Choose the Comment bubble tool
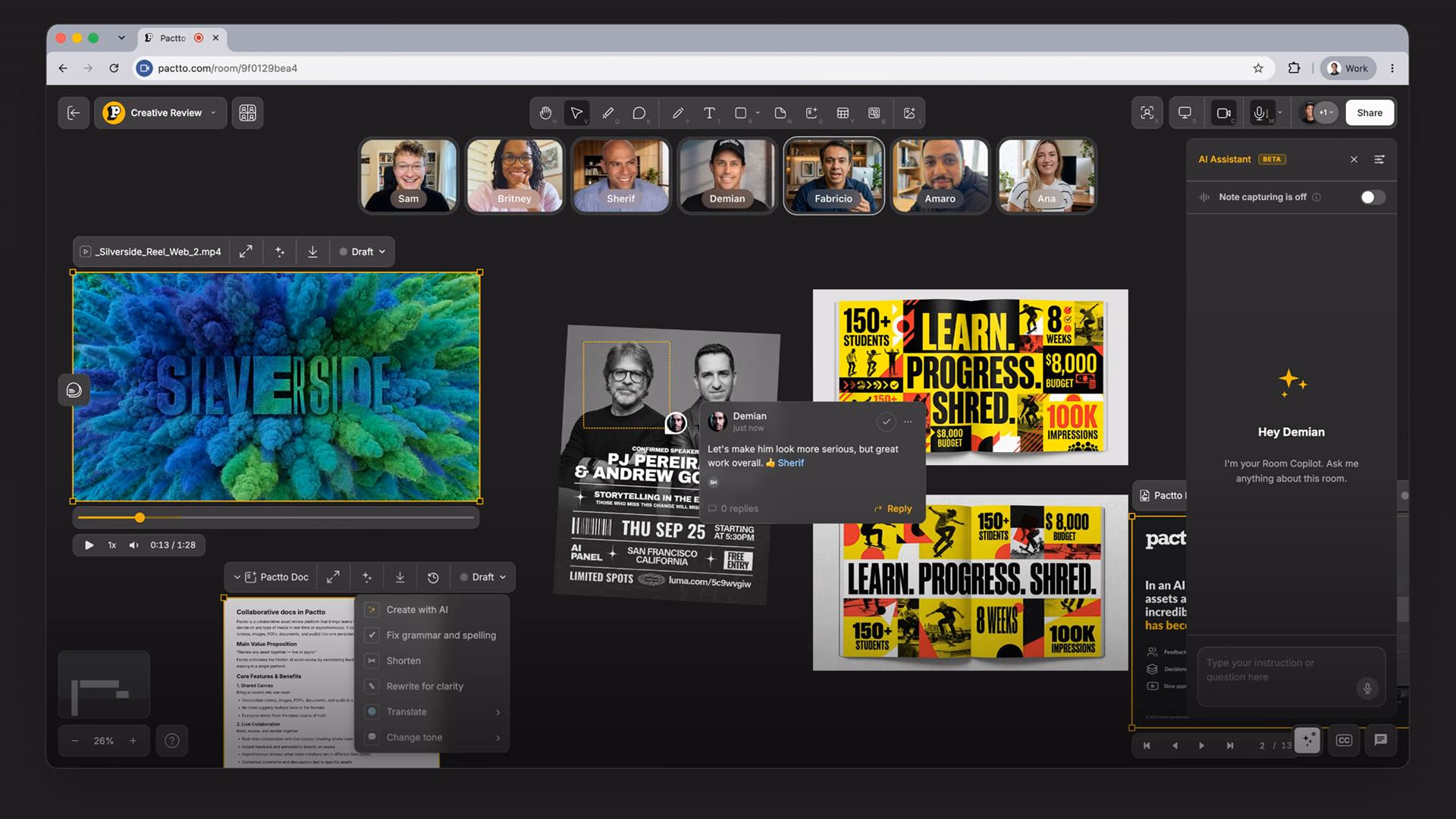Image resolution: width=1456 pixels, height=819 pixels. click(639, 113)
